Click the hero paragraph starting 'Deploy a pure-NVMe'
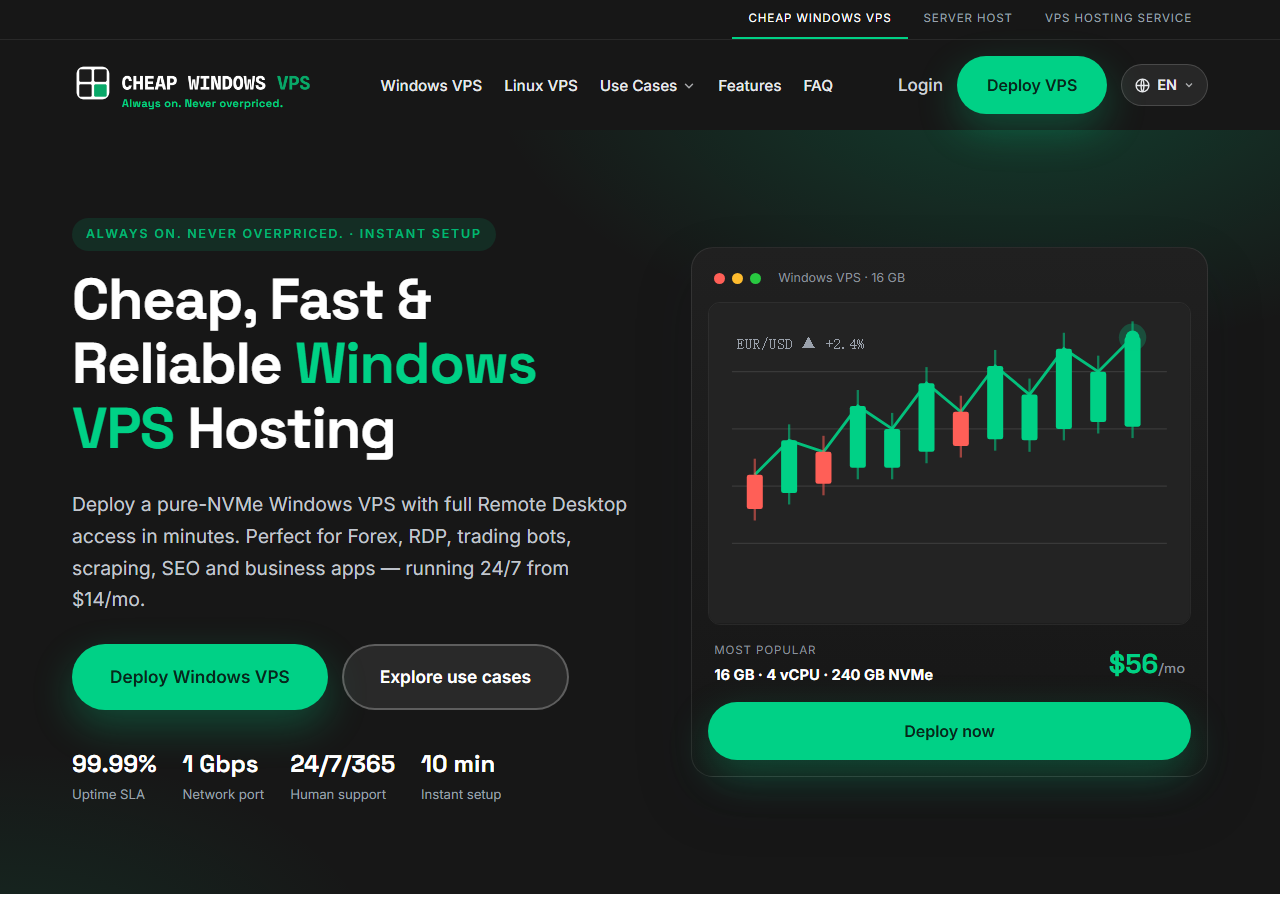 (x=350, y=552)
